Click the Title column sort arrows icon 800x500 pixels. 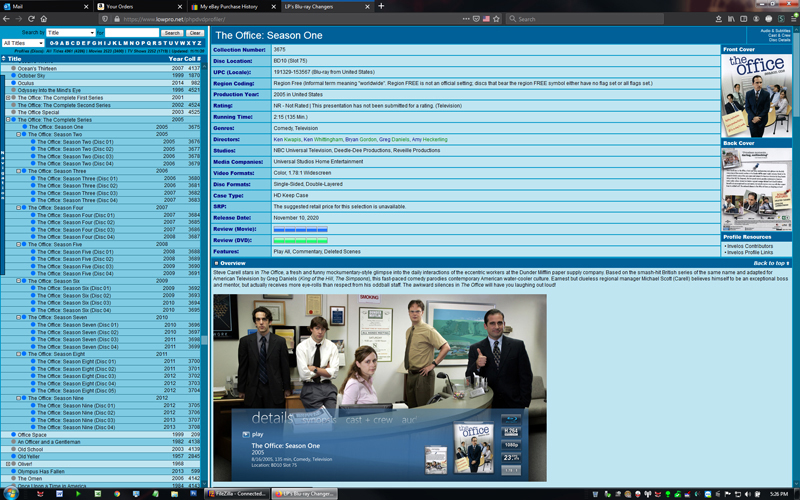pyautogui.click(x=4, y=59)
